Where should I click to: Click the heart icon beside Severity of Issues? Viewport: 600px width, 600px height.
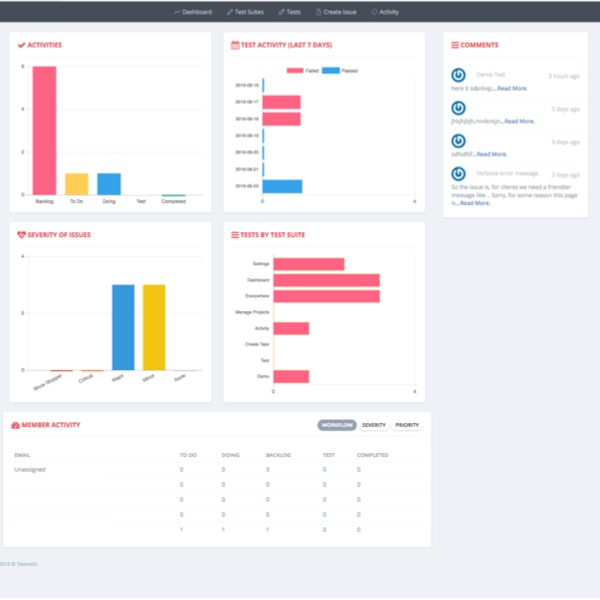pos(21,235)
